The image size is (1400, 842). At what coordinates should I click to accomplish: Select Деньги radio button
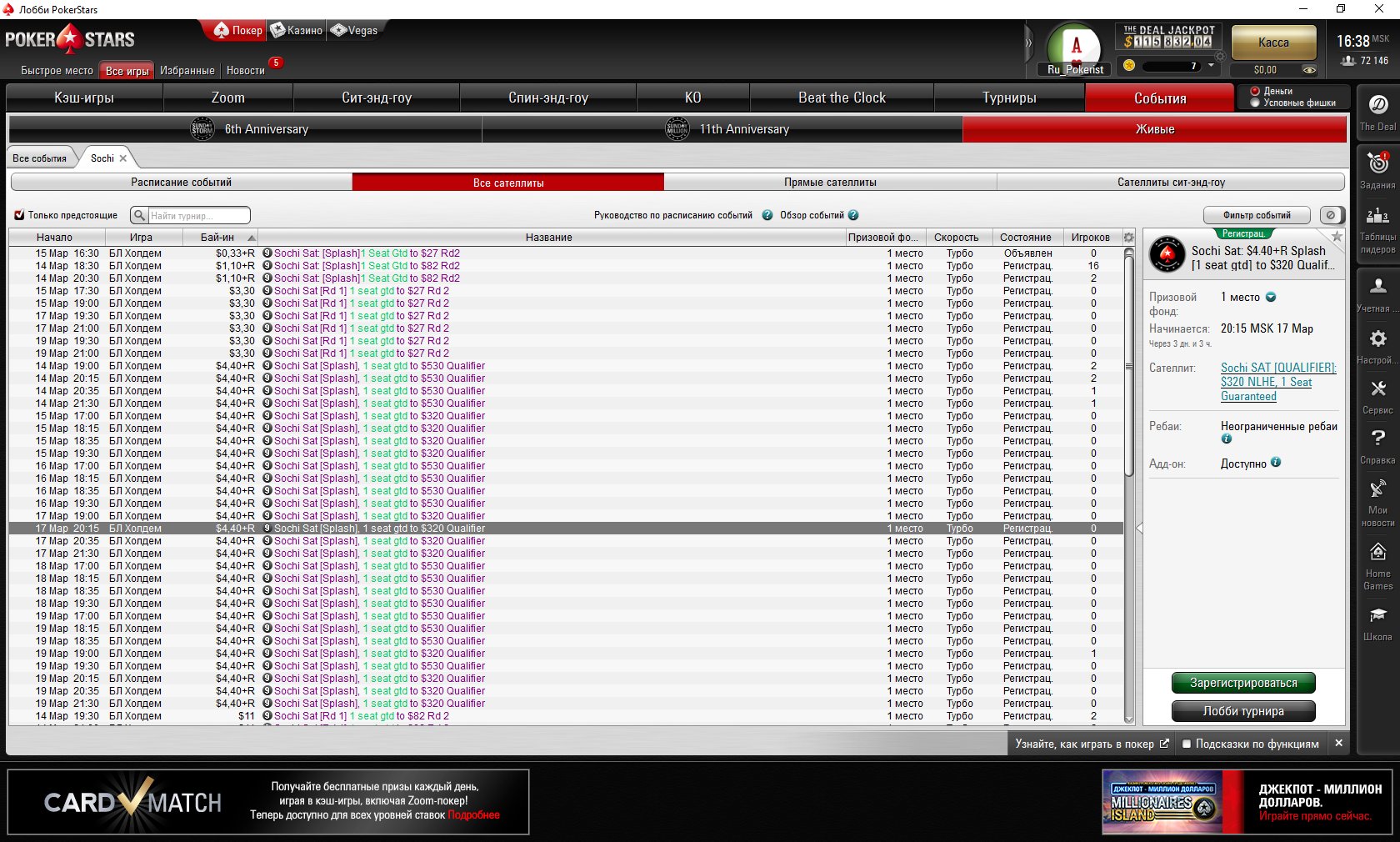[1255, 91]
